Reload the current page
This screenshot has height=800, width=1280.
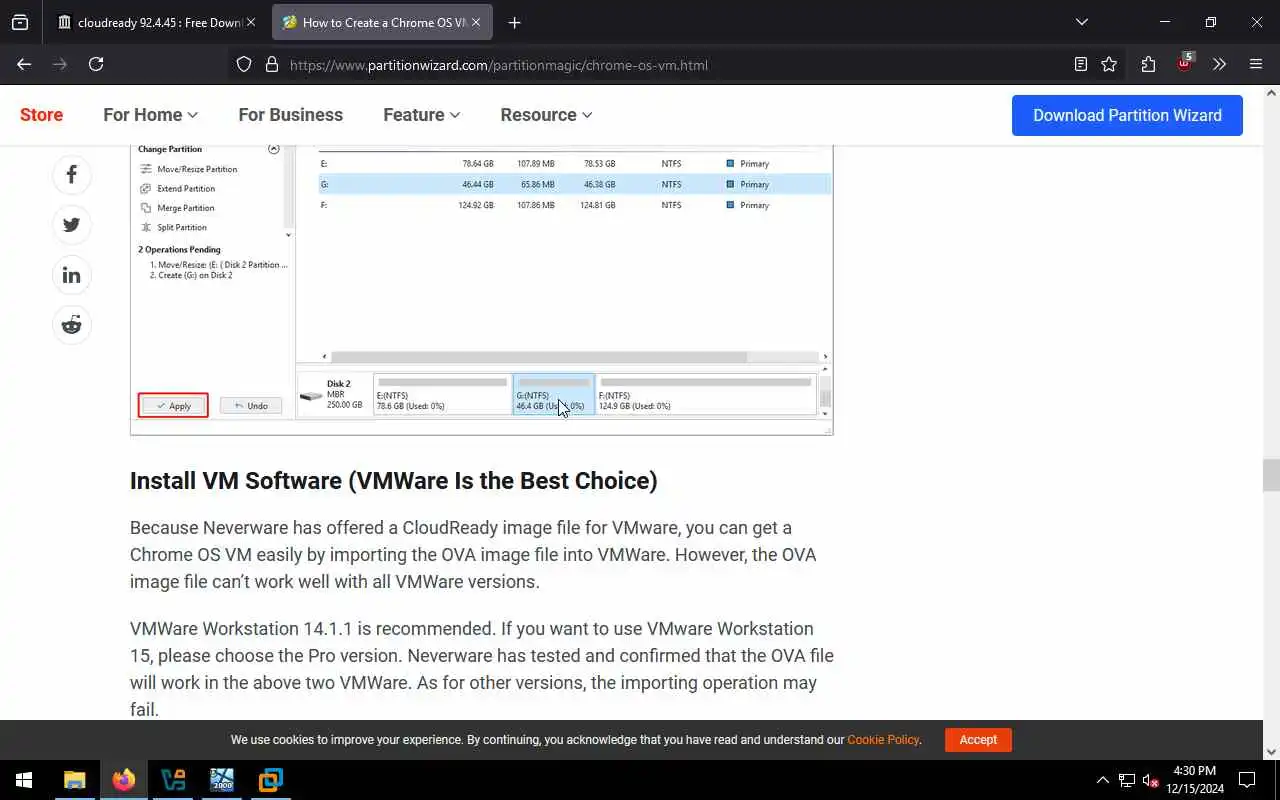(96, 64)
